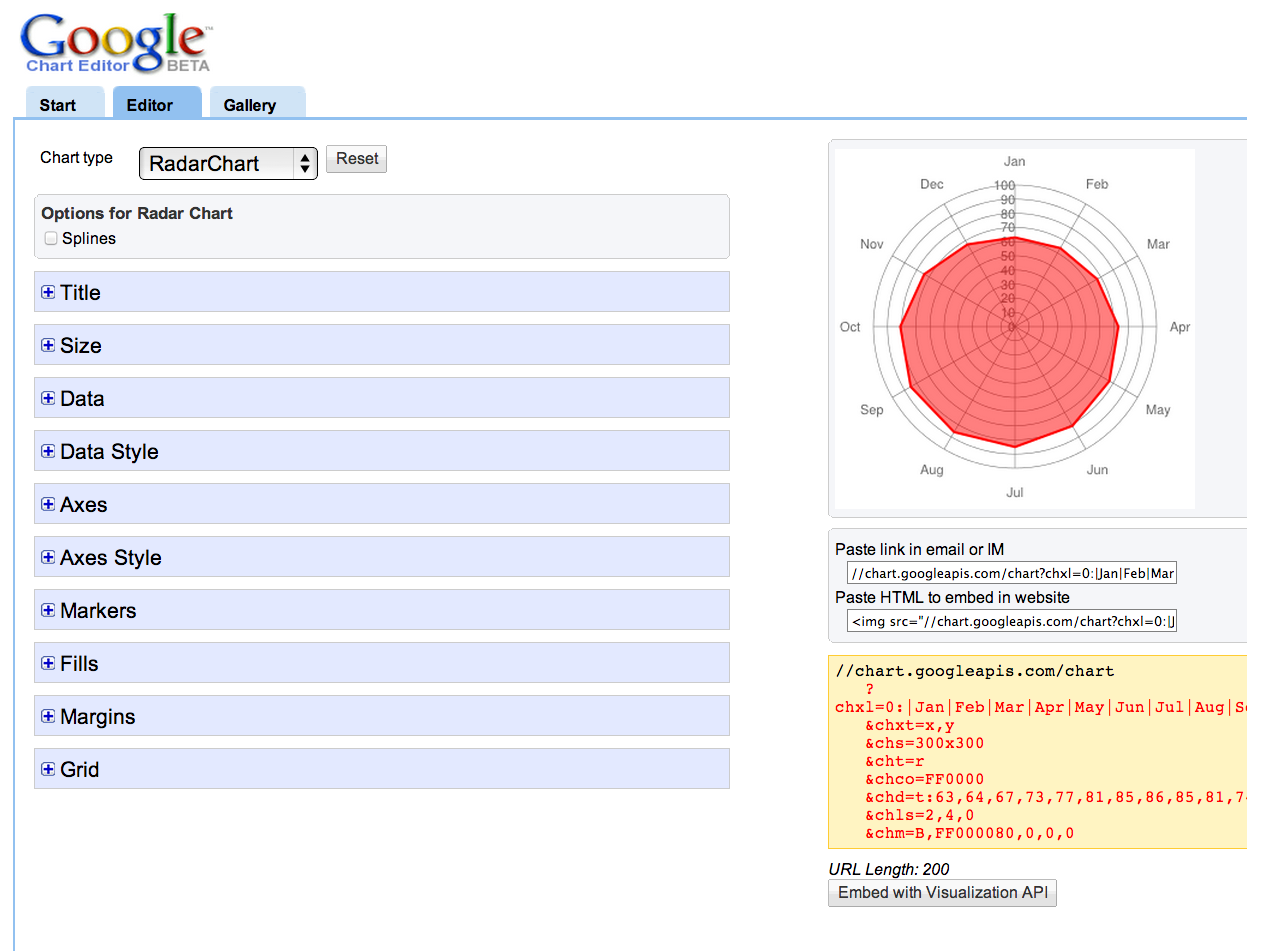Expand the Title section plus icon
The image size is (1266, 951).
48,292
